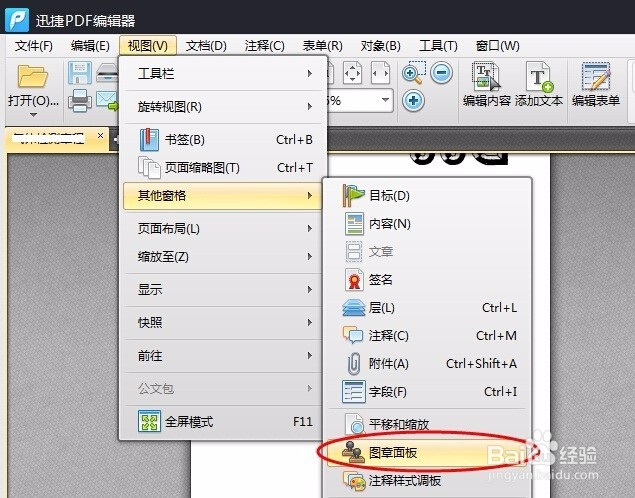
Task: Expand the Show (显示) submenu
Action: [225, 289]
